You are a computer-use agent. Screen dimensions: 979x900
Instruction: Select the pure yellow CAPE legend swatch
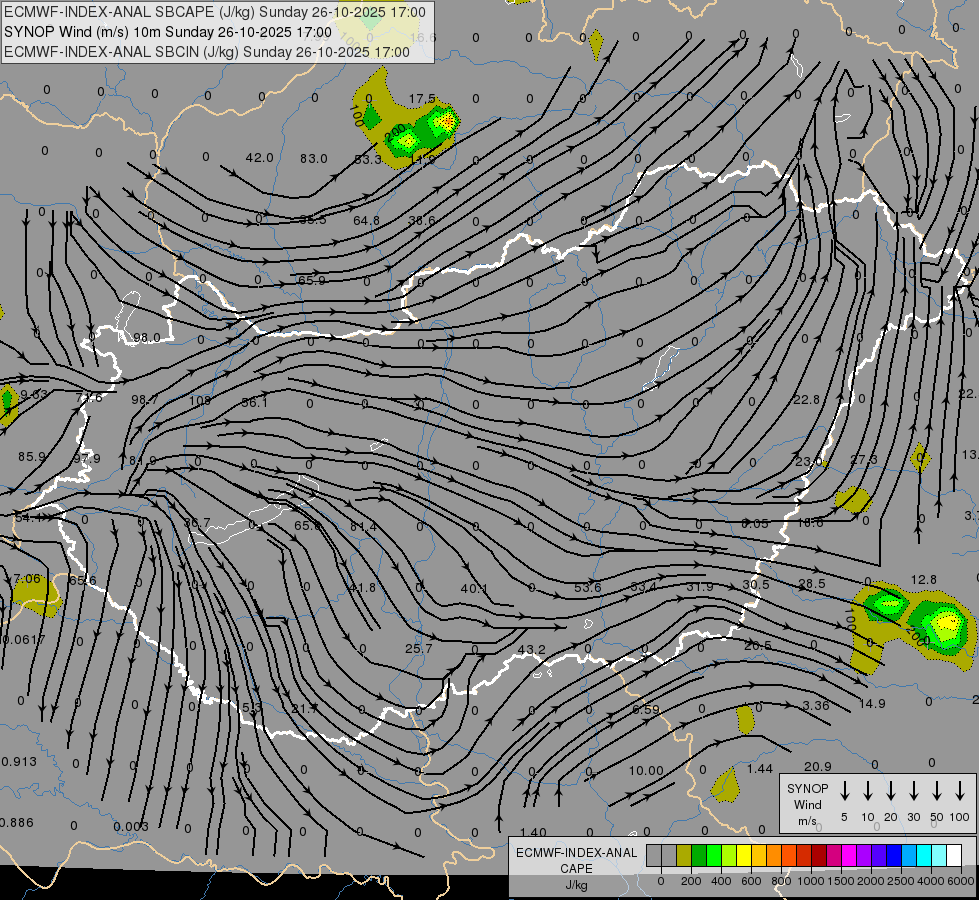point(744,855)
